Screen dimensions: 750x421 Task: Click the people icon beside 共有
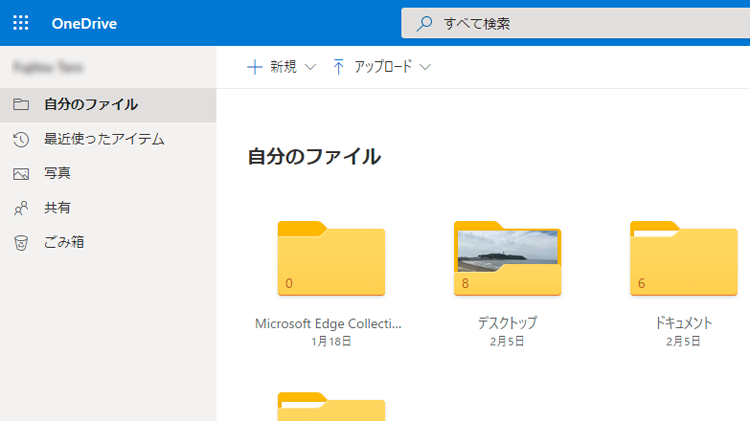21,208
